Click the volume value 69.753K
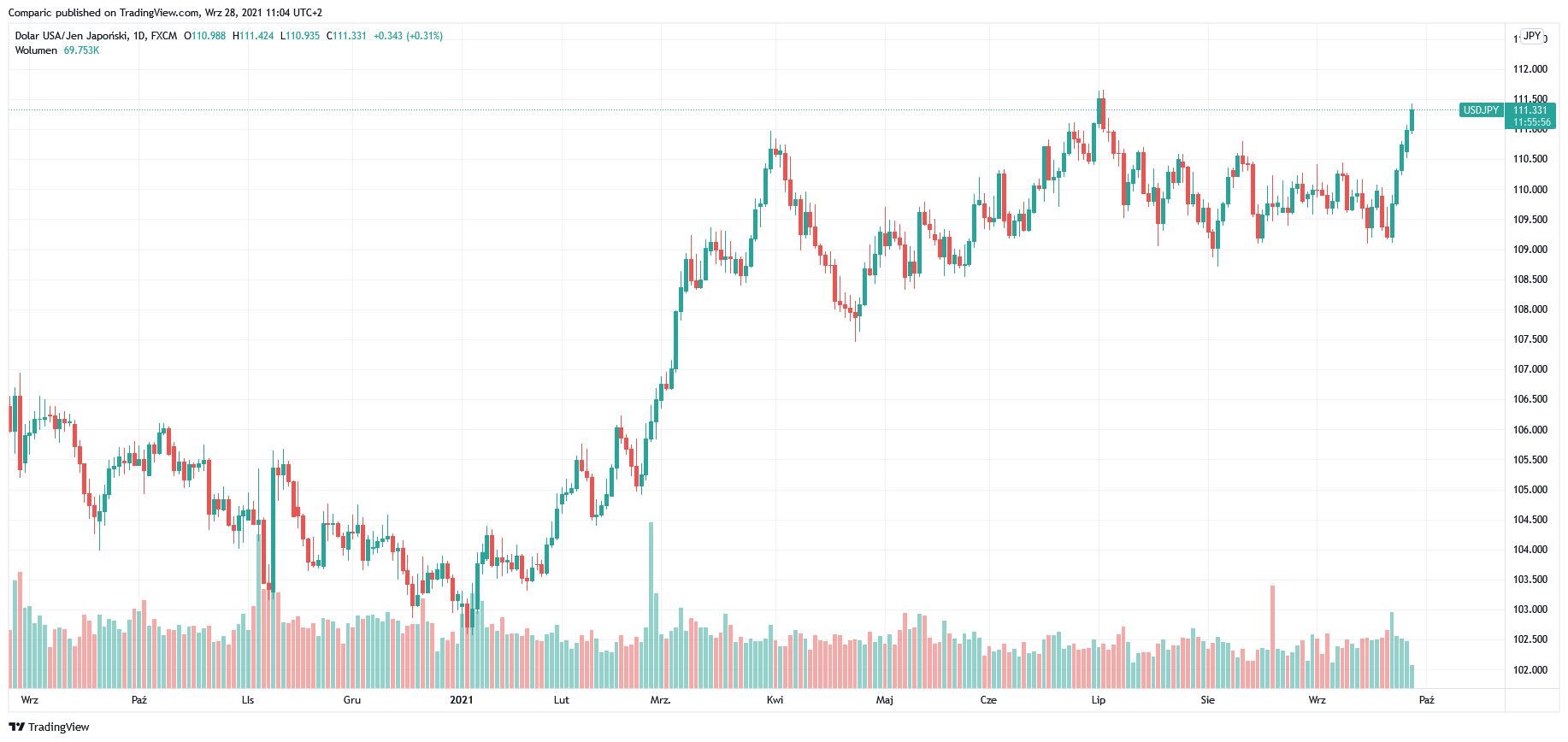Screen dimensions: 1568x742 click(81, 50)
